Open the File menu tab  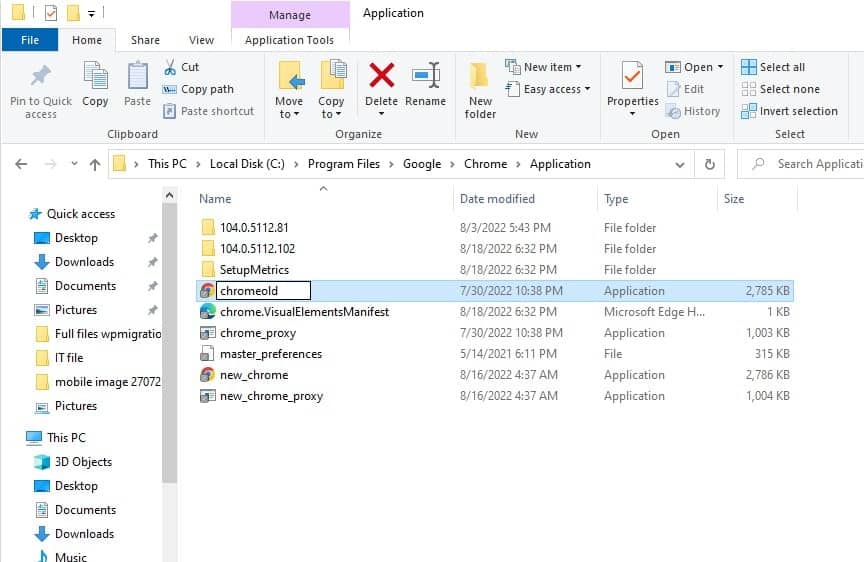[x=30, y=40]
